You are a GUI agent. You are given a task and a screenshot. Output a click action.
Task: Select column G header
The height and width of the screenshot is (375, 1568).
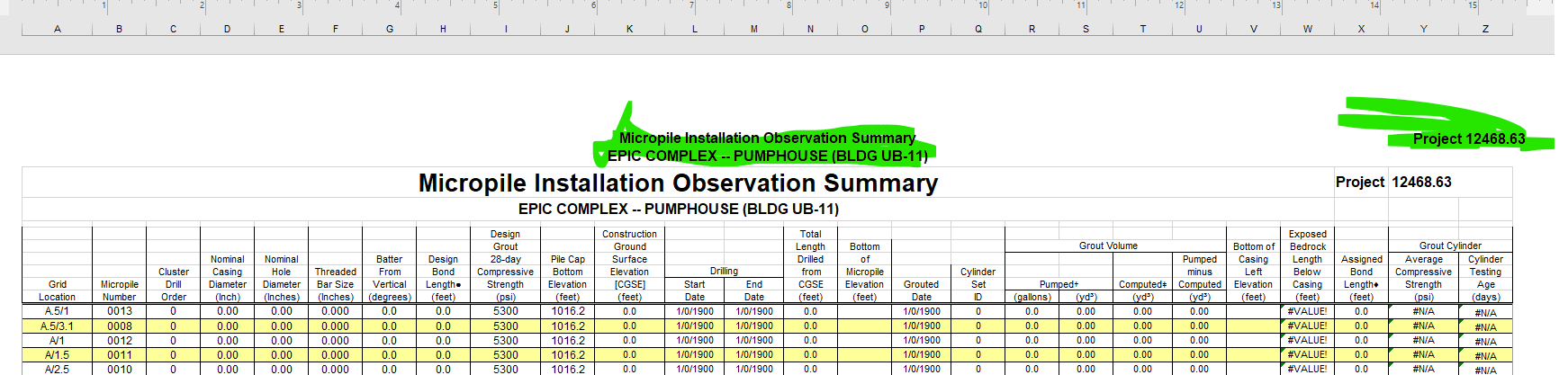tap(389, 29)
